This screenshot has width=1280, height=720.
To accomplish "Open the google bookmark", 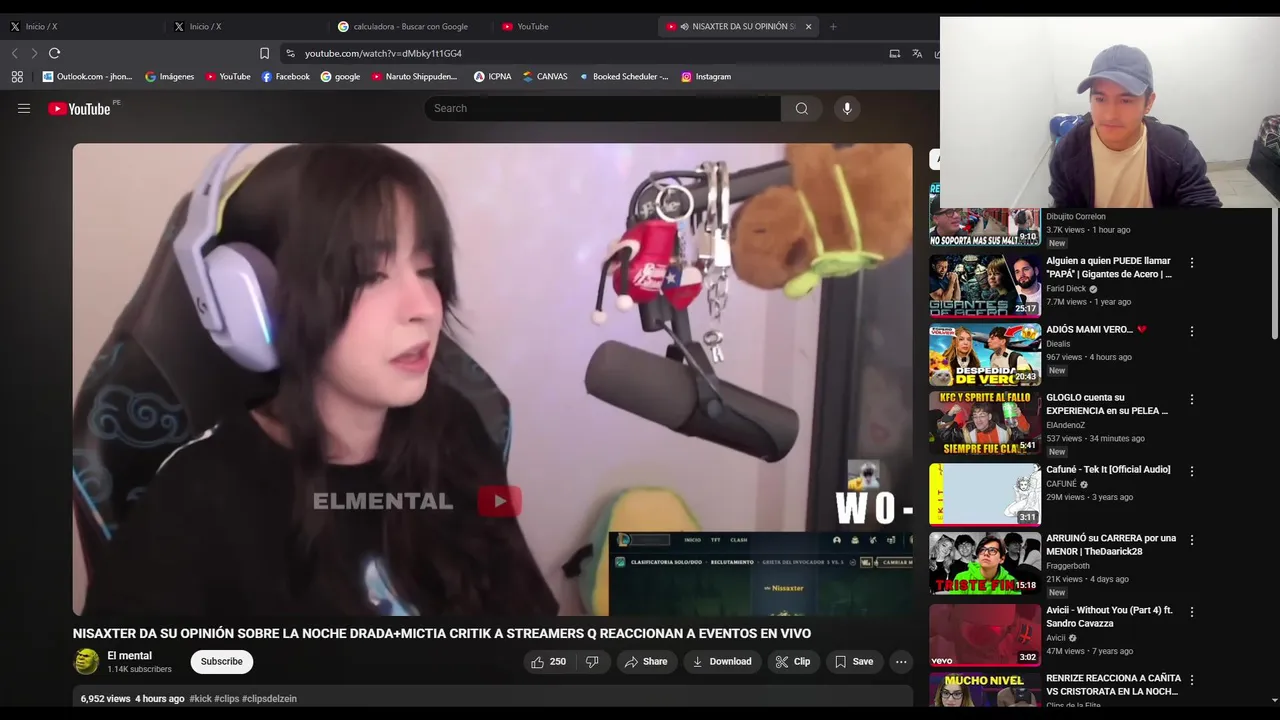I will click(340, 76).
